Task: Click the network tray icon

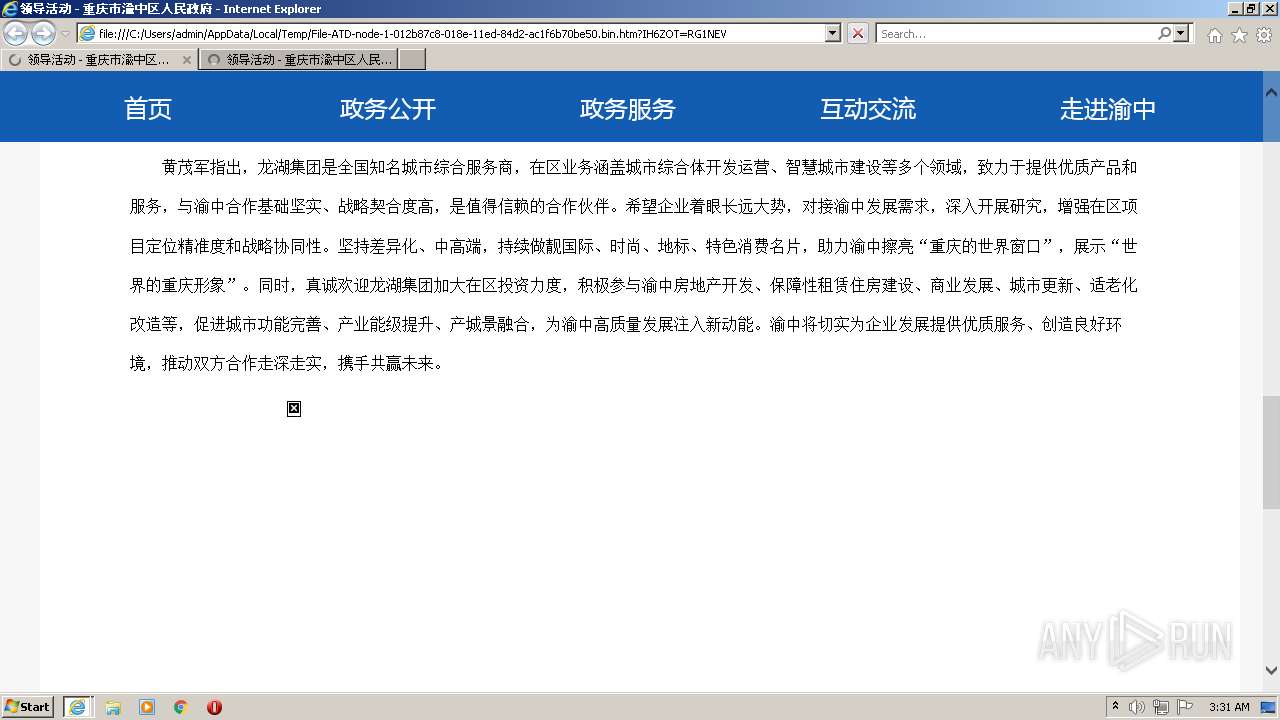Action: point(1161,707)
